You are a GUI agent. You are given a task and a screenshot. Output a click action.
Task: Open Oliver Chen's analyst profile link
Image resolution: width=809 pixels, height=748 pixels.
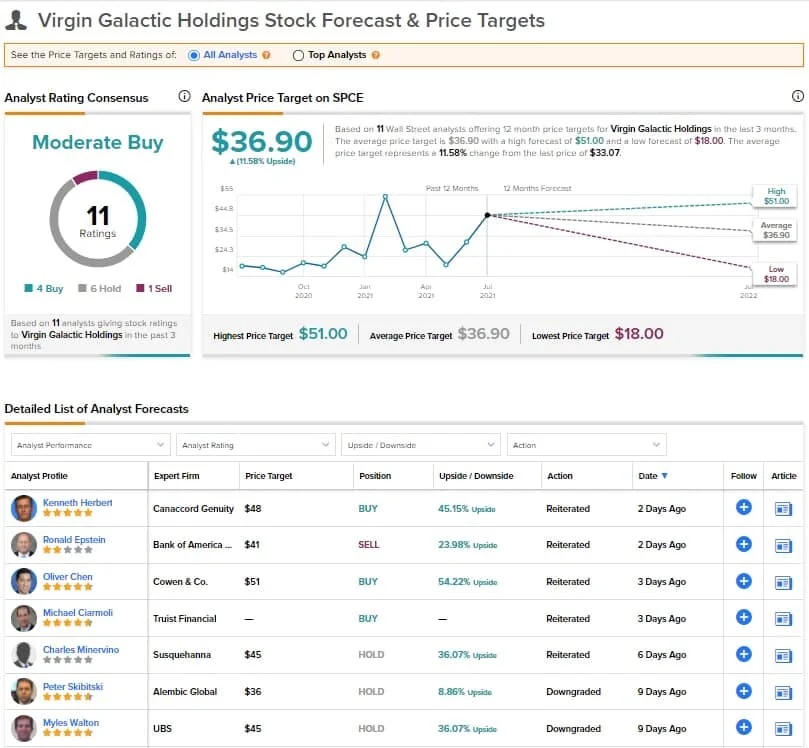coord(68,577)
